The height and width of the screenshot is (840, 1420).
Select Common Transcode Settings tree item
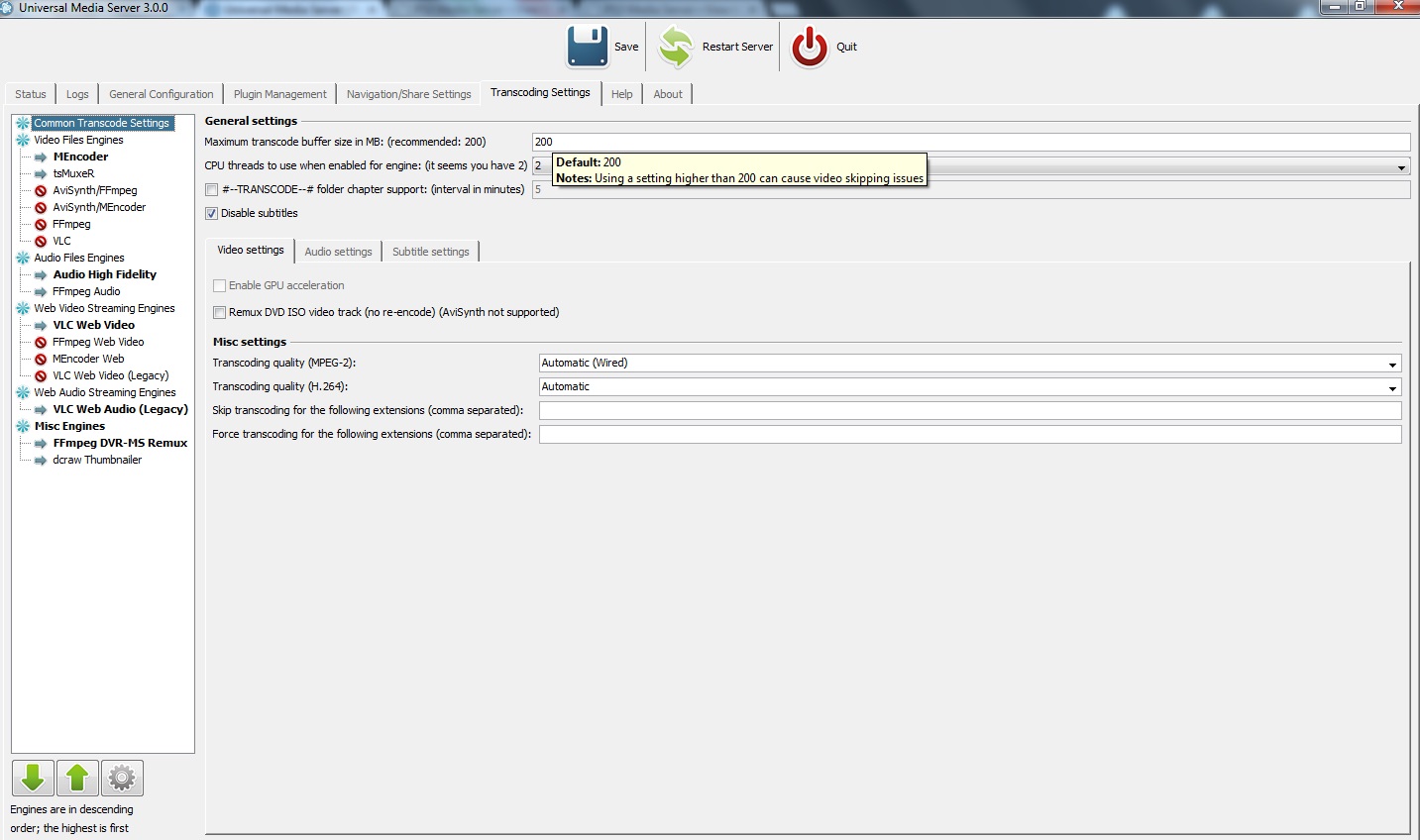(x=102, y=124)
